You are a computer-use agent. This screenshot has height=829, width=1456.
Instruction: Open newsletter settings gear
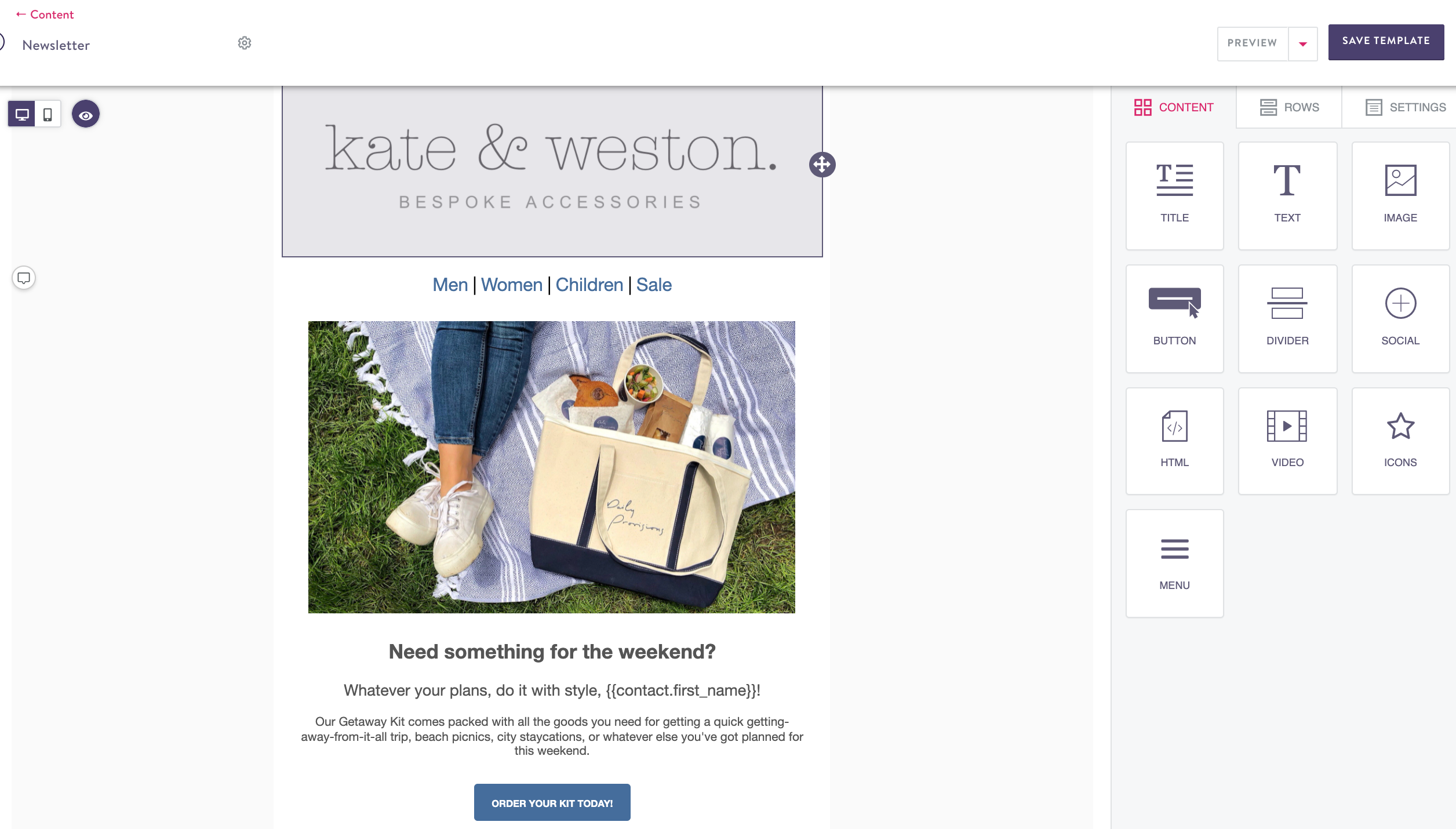245,43
